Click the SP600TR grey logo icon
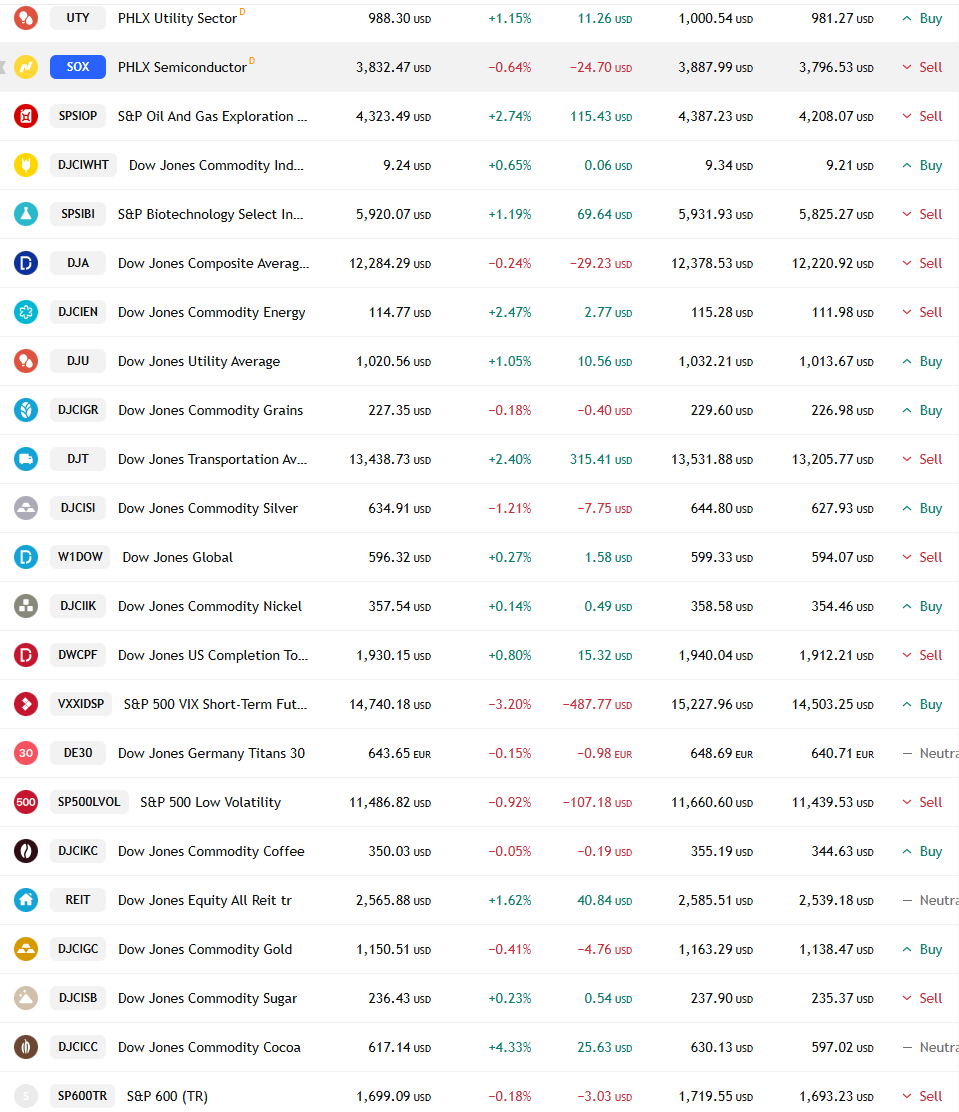 coord(26,1094)
